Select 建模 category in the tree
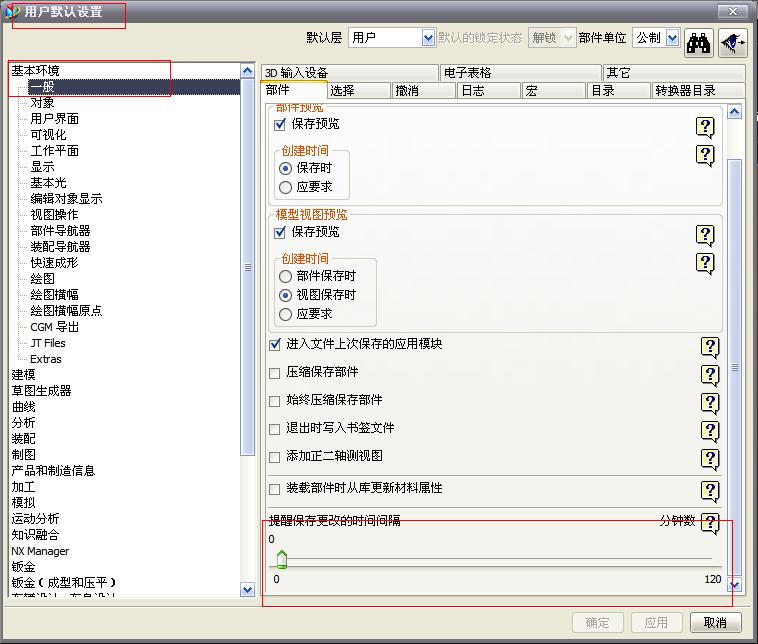 pyautogui.click(x=23, y=375)
